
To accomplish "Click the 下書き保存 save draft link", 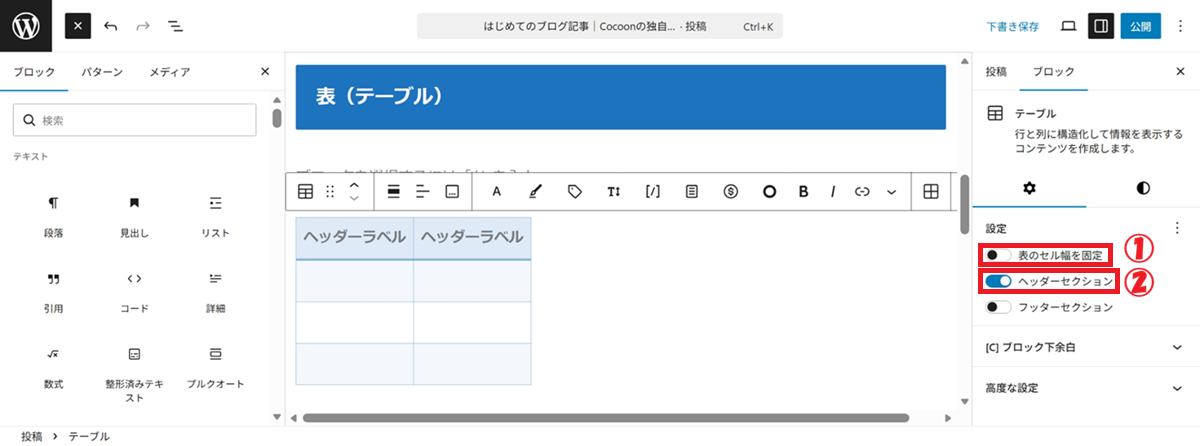I will point(1012,26).
